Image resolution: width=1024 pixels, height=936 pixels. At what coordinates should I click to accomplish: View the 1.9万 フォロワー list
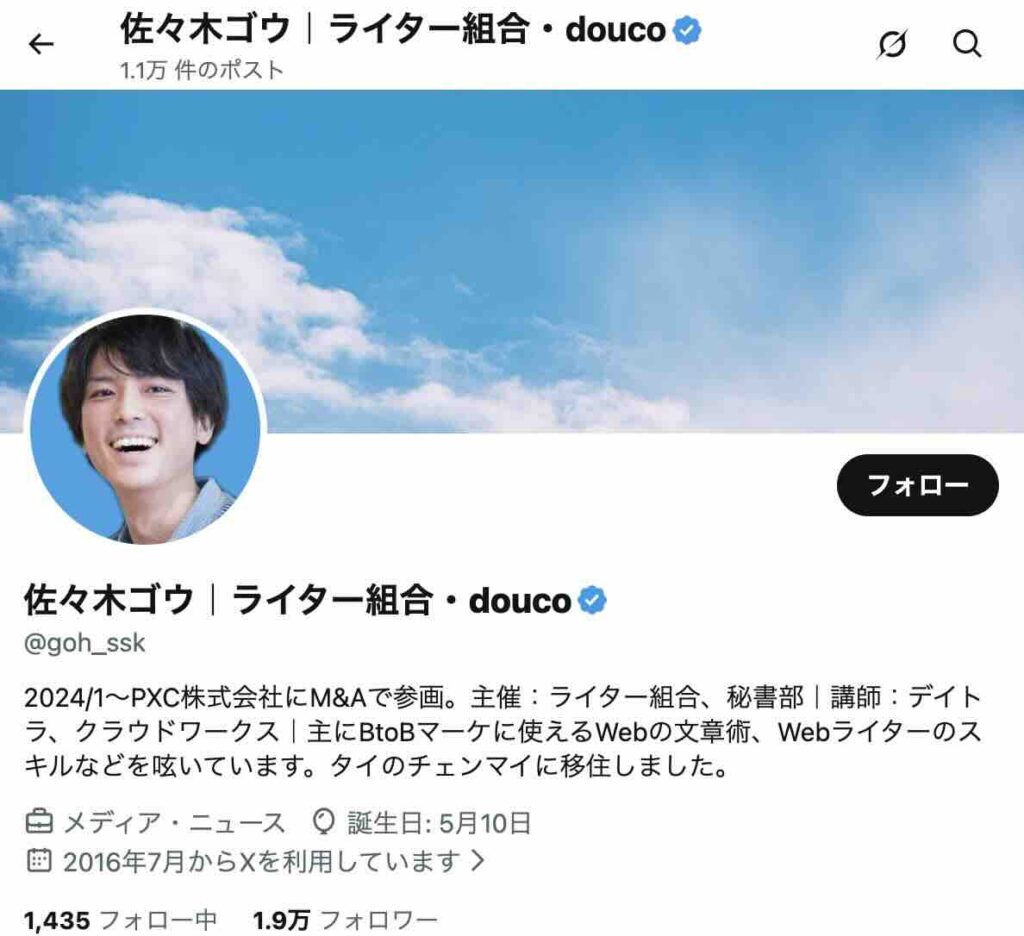pyautogui.click(x=345, y=920)
